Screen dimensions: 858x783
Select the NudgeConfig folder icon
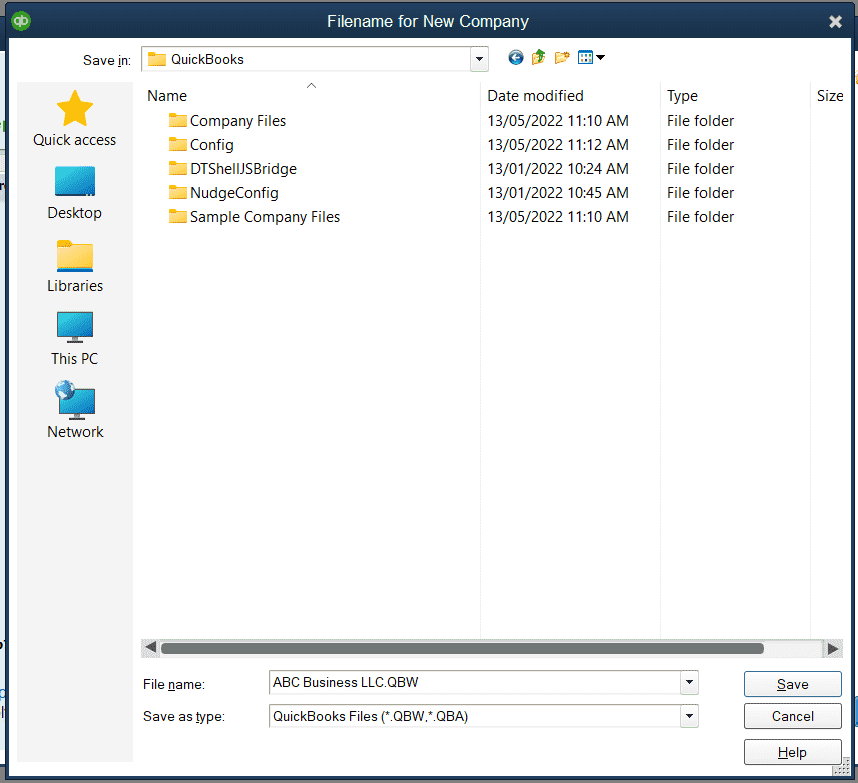tap(177, 192)
